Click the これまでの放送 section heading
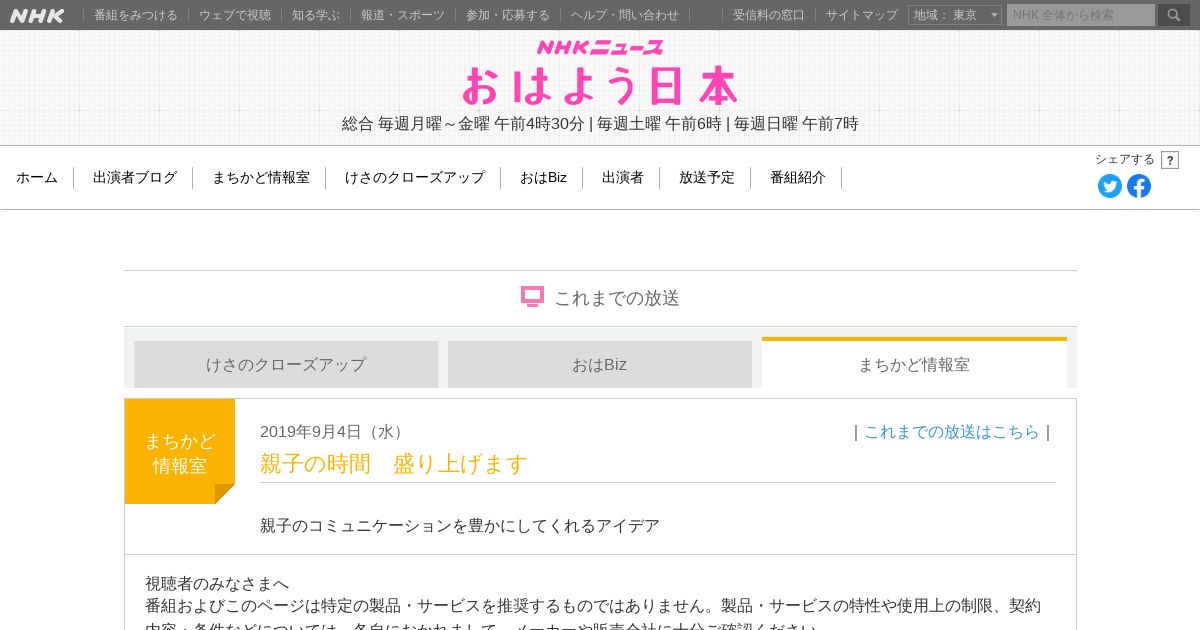 (x=617, y=297)
